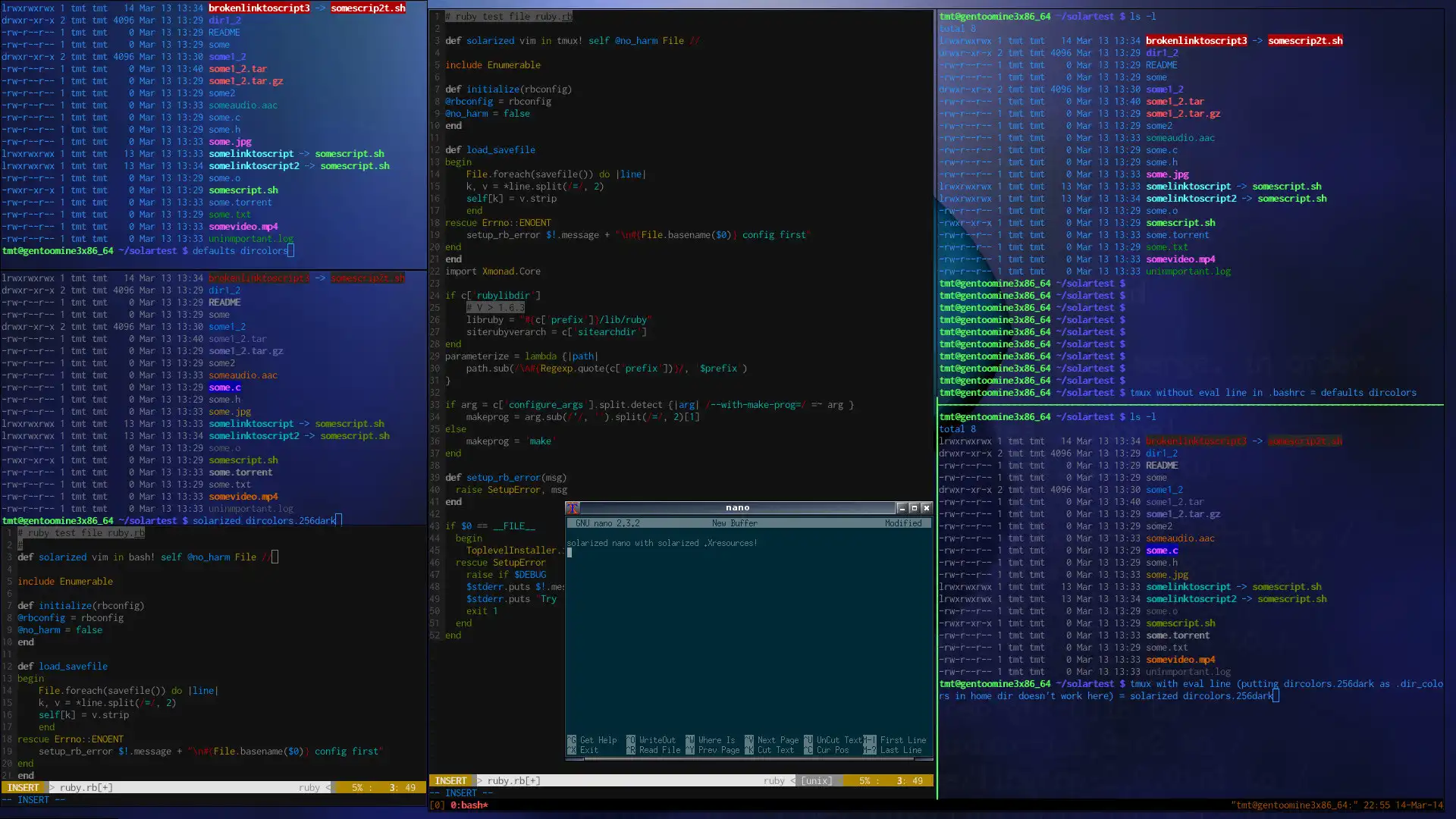Click 'ruby.rb[+]' in the center vim statusline
The height and width of the screenshot is (819, 1456).
point(514,781)
